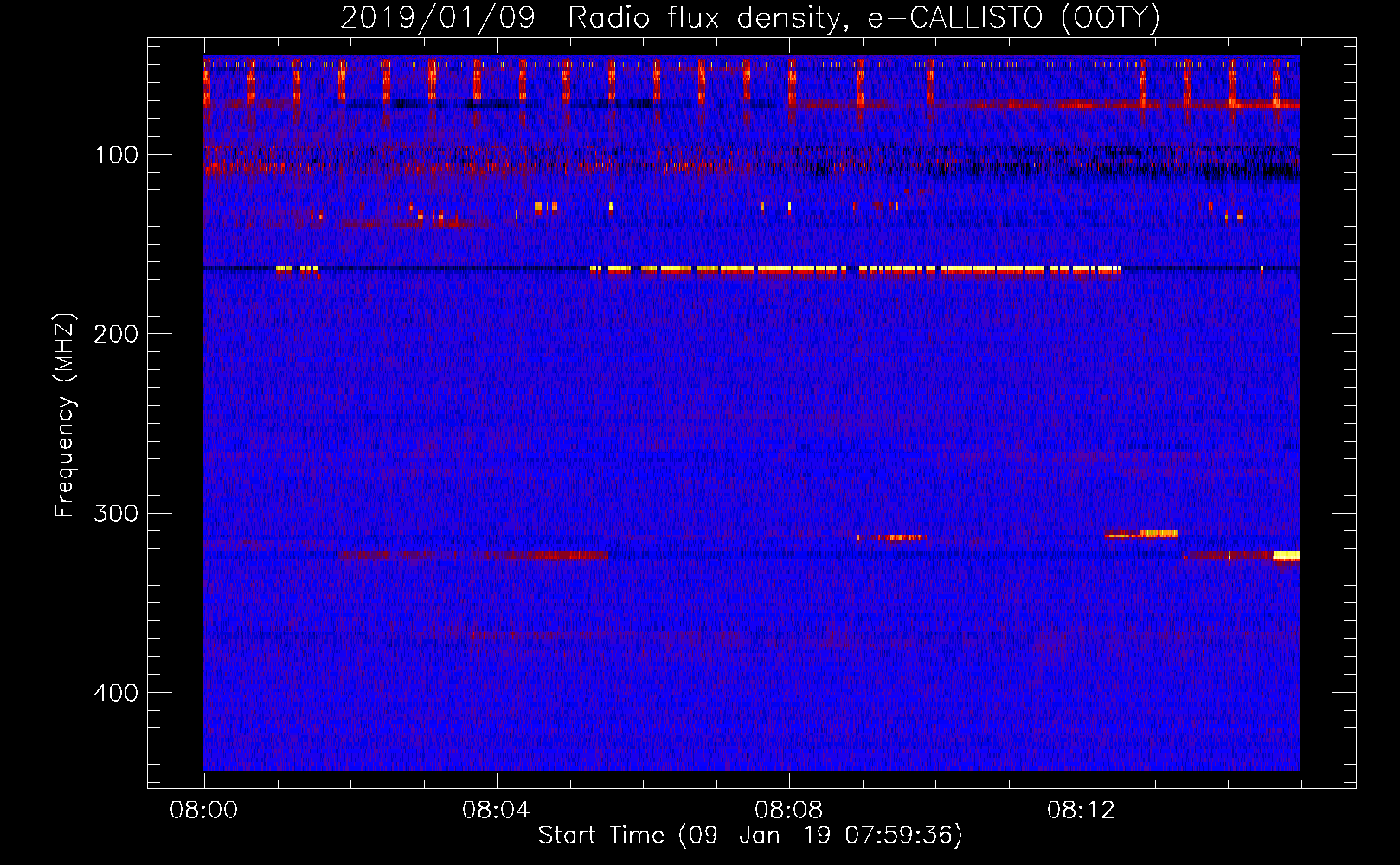Click the "400" frequency tick label
1400x865 pixels.
click(x=115, y=693)
